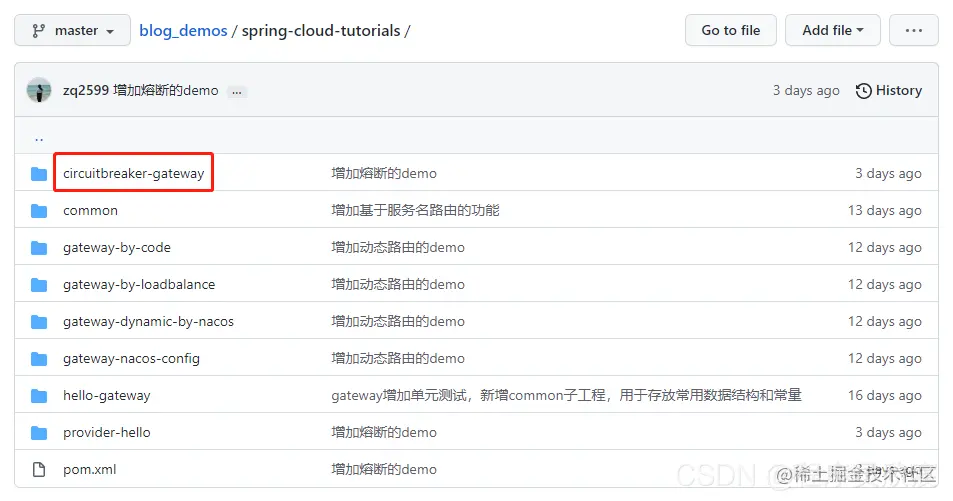Open commit message for circuitbreaker-gateway row
953x501 pixels.
point(384,173)
